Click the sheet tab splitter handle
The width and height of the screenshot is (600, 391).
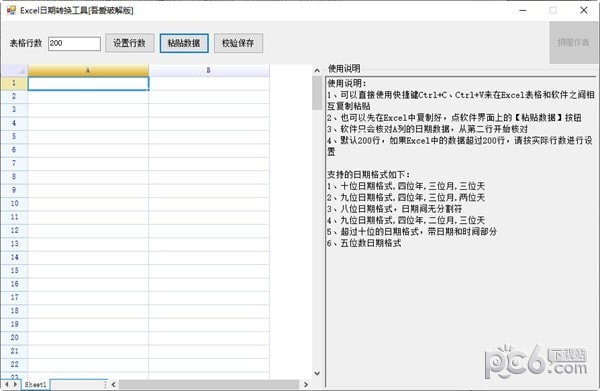(105, 384)
